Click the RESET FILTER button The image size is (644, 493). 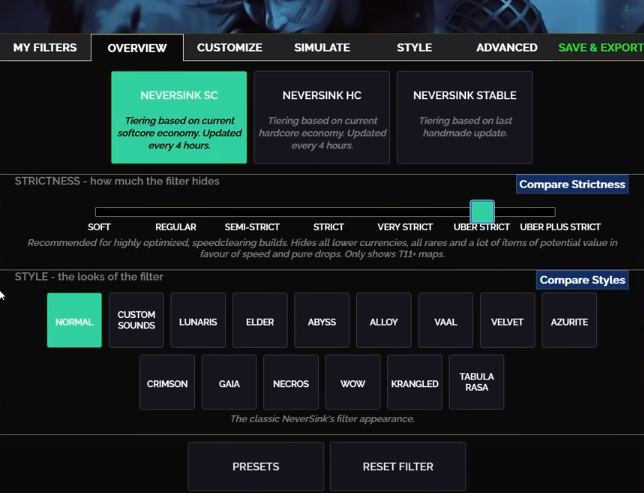pyautogui.click(x=398, y=467)
